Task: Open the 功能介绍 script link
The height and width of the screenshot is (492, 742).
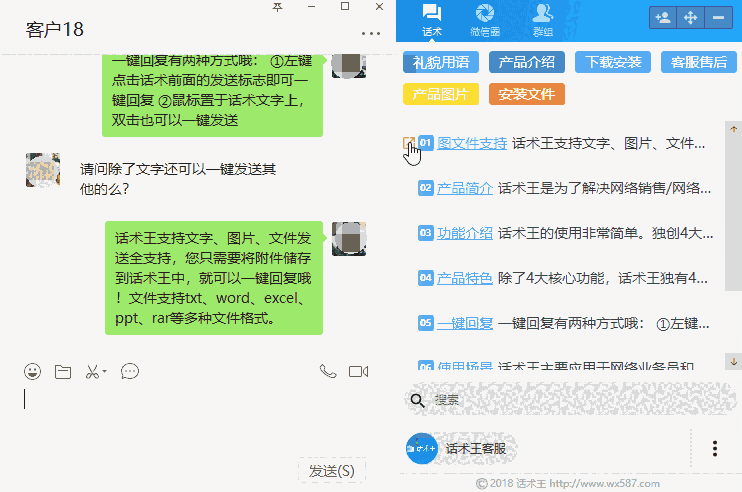Action: [x=465, y=233]
